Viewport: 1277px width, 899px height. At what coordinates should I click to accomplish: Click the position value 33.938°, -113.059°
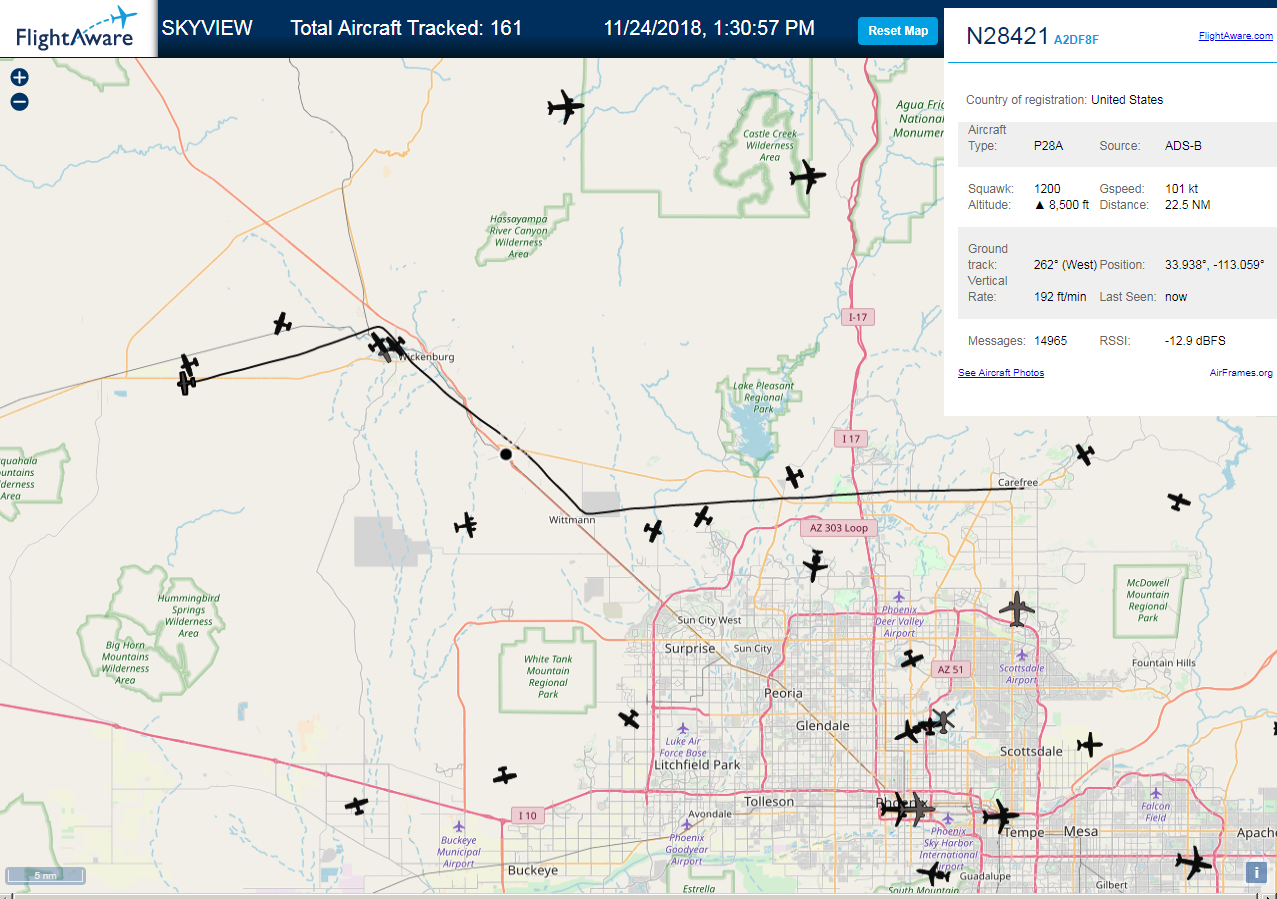(x=1215, y=265)
